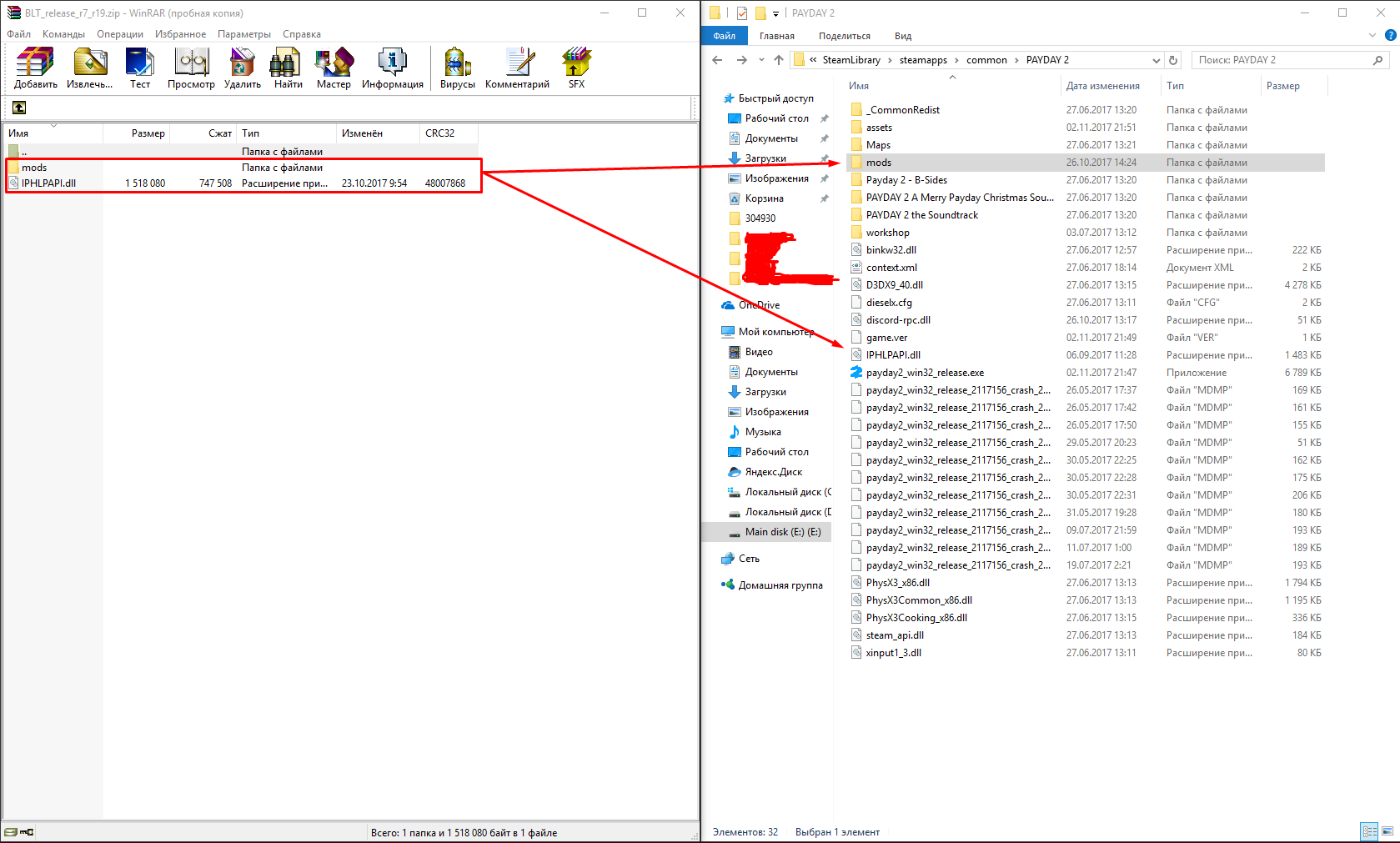Click the steamapps breadcrumb in address bar
This screenshot has height=843, width=1400.
(923, 60)
